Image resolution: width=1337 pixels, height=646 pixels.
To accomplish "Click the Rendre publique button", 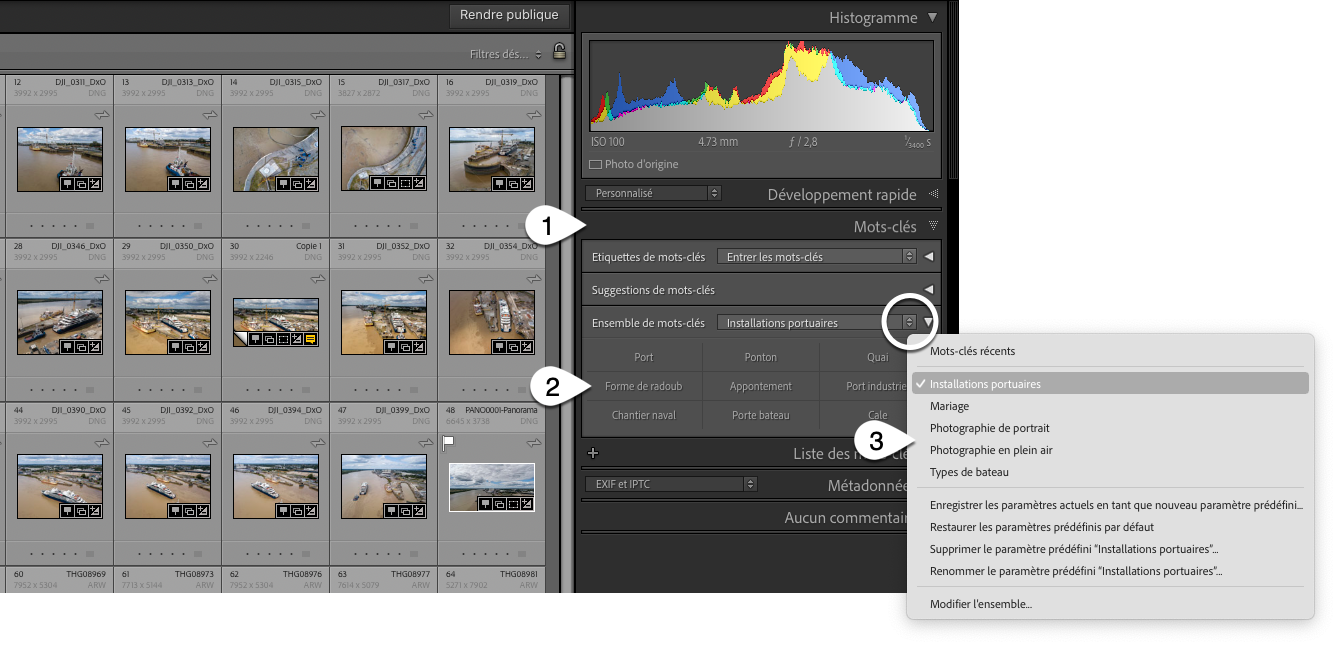I will pyautogui.click(x=509, y=15).
